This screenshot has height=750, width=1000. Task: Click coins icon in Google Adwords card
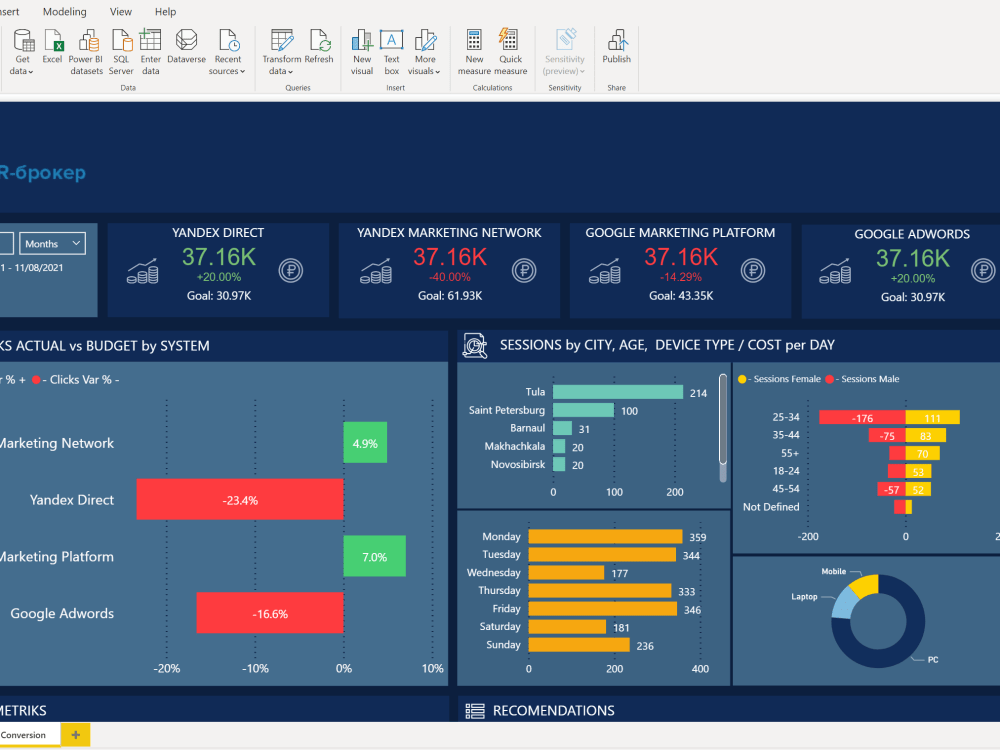tap(835, 271)
